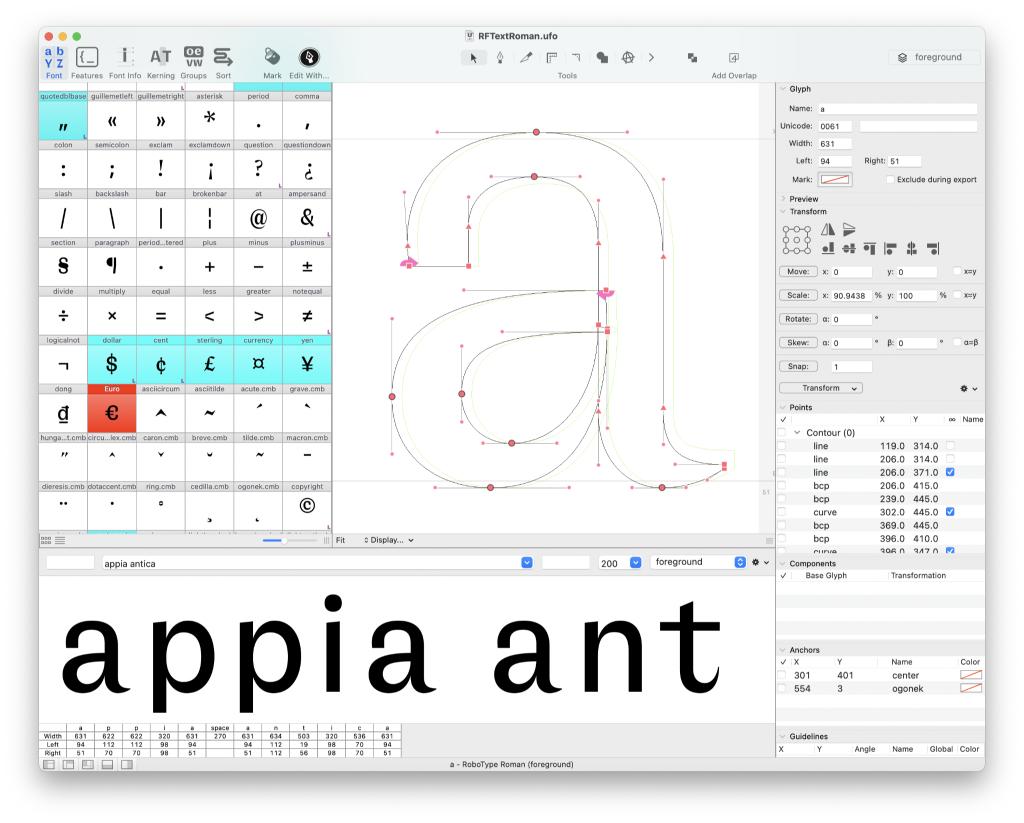Click the Snap button
Screen dimensions: 1024x823
[798, 366]
